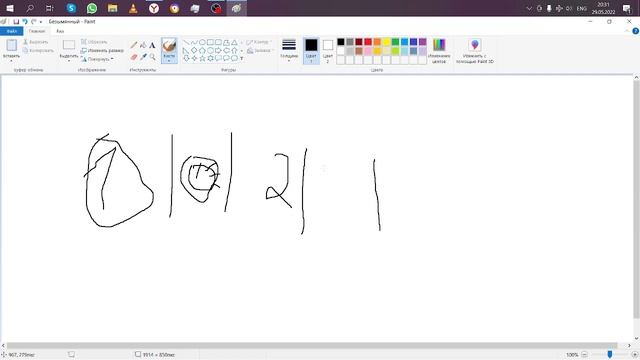The height and width of the screenshot is (360, 640).
Task: Open Edit colors (Изменение цветов)
Action: click(439, 51)
